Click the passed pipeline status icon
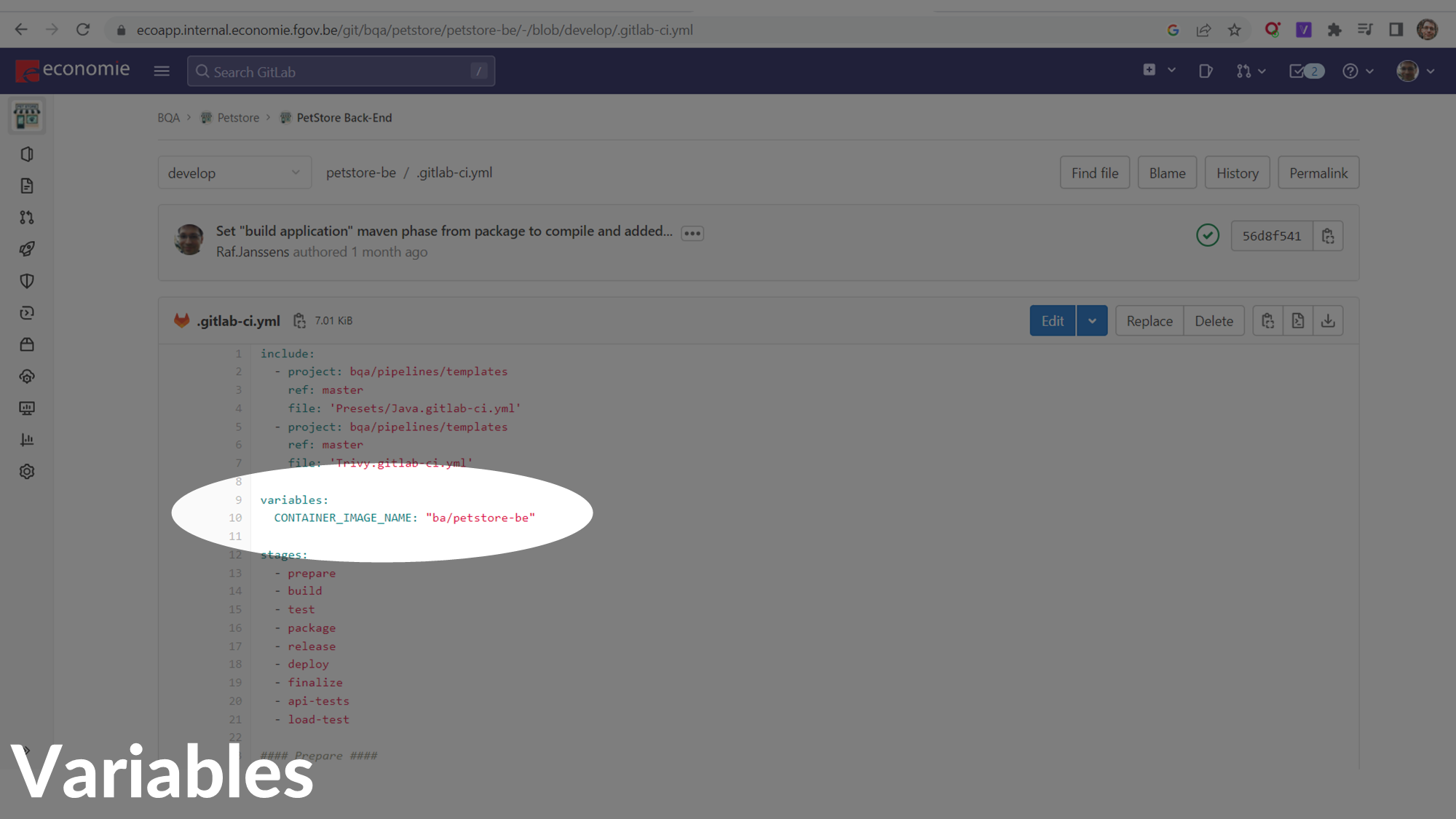This screenshot has height=819, width=1456. click(1208, 236)
